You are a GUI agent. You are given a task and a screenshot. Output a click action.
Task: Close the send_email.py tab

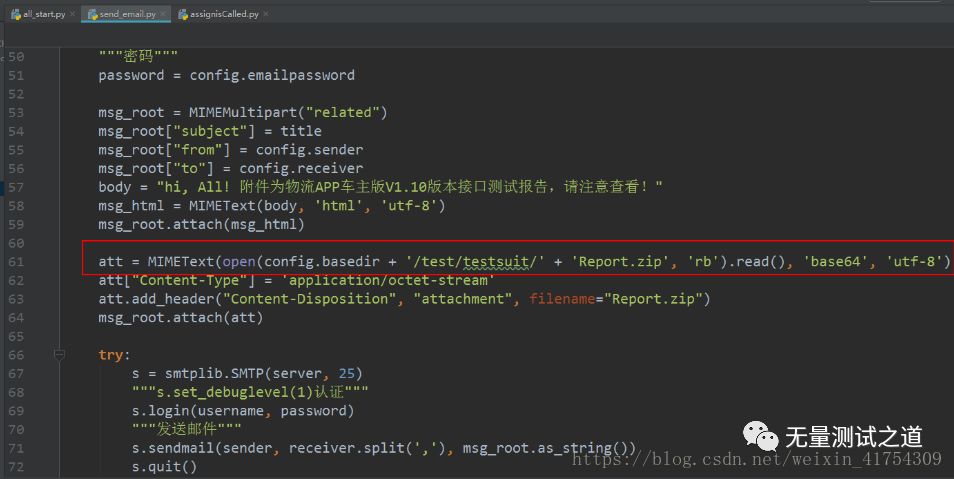pos(163,13)
